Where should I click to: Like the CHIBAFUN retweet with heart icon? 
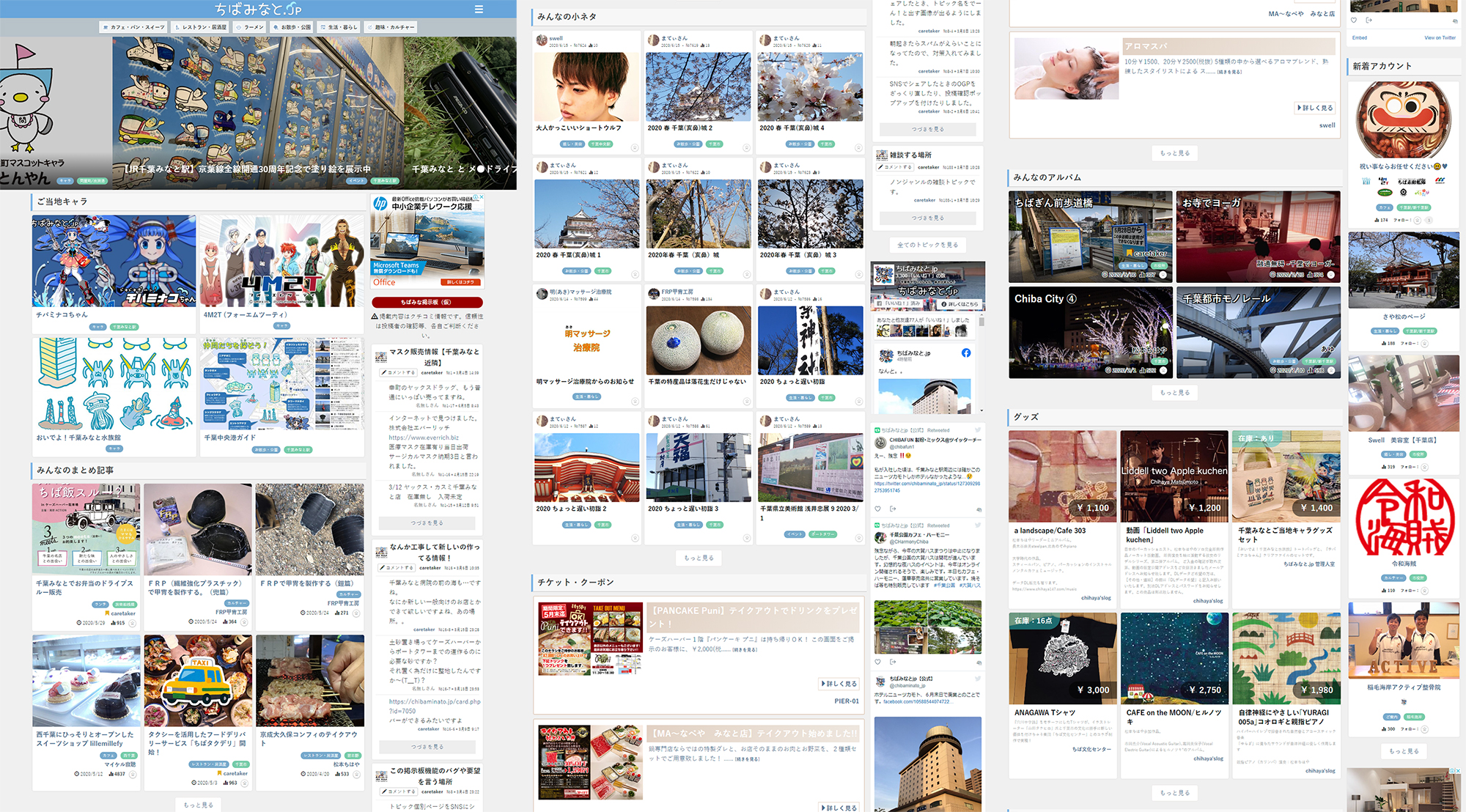[x=878, y=509]
